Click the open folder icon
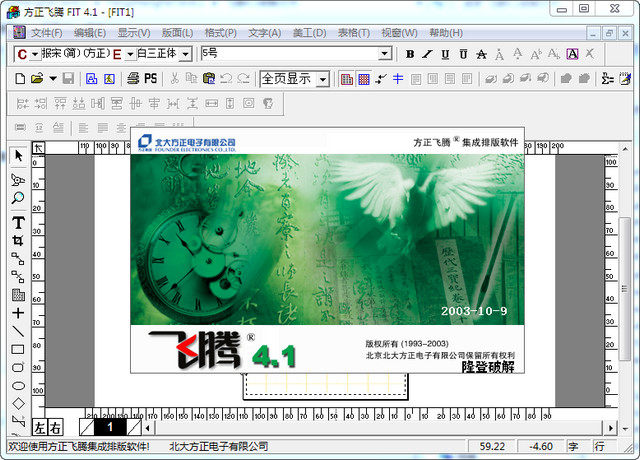 [x=37, y=78]
